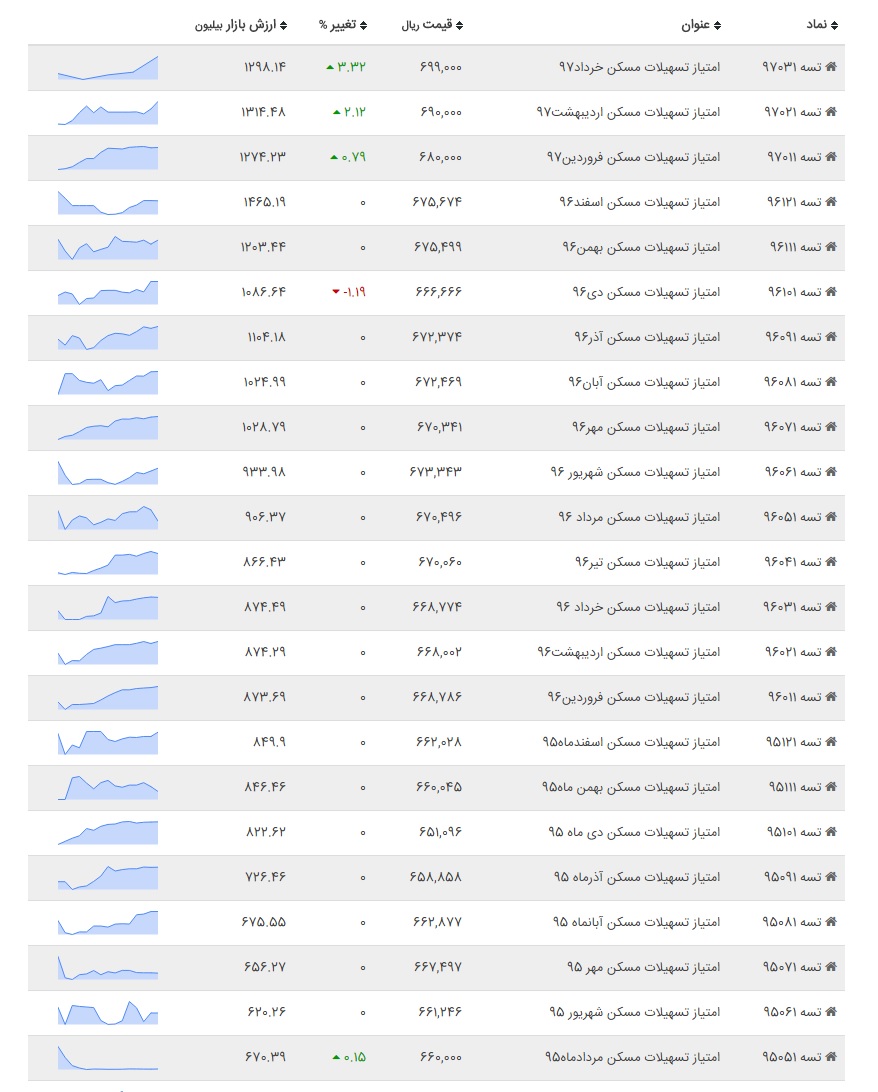
Task: Click the house icon beside تسه ۹۷۰۳۱
Action: click(x=831, y=67)
